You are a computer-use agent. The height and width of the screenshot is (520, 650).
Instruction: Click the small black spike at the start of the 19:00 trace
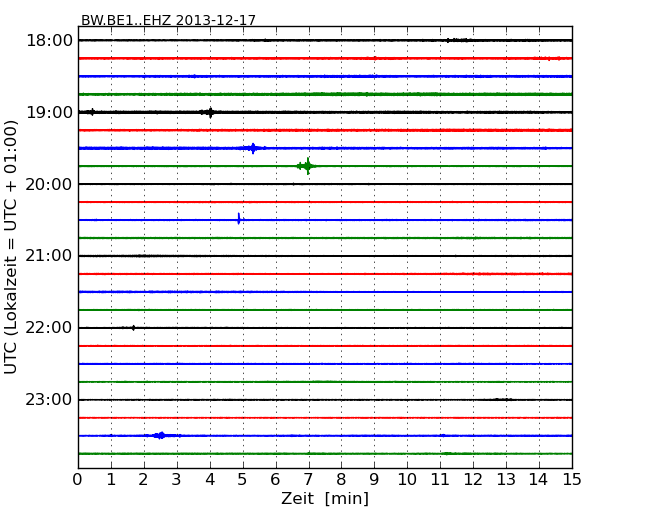(x=92, y=112)
